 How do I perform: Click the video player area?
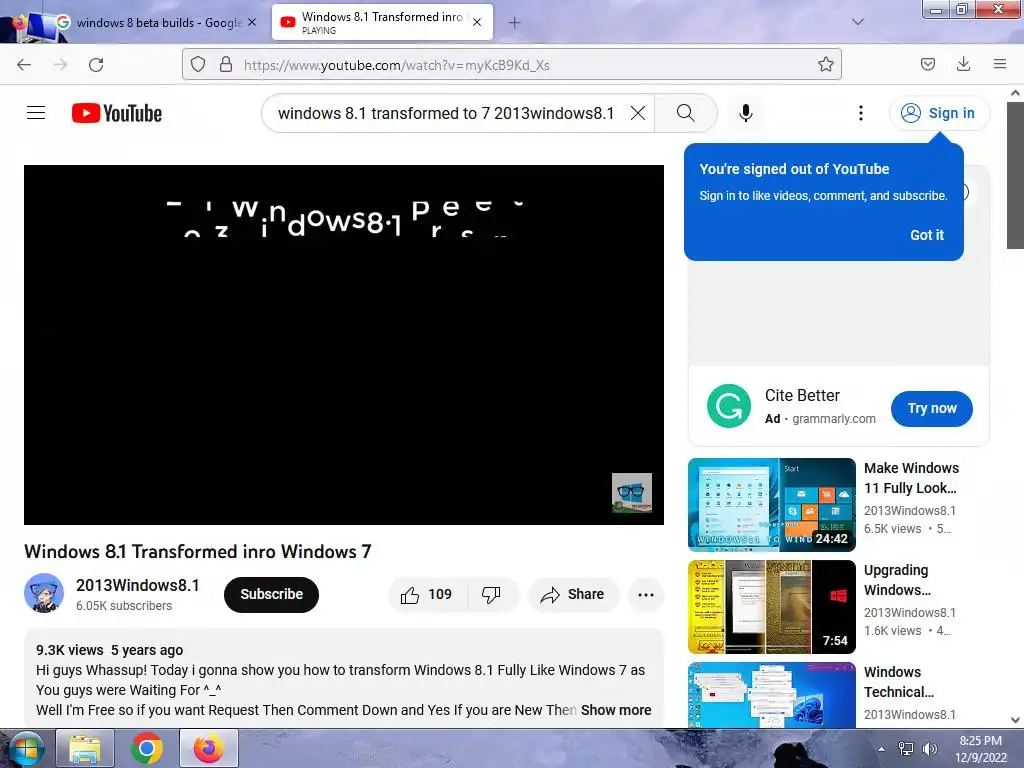(x=344, y=345)
